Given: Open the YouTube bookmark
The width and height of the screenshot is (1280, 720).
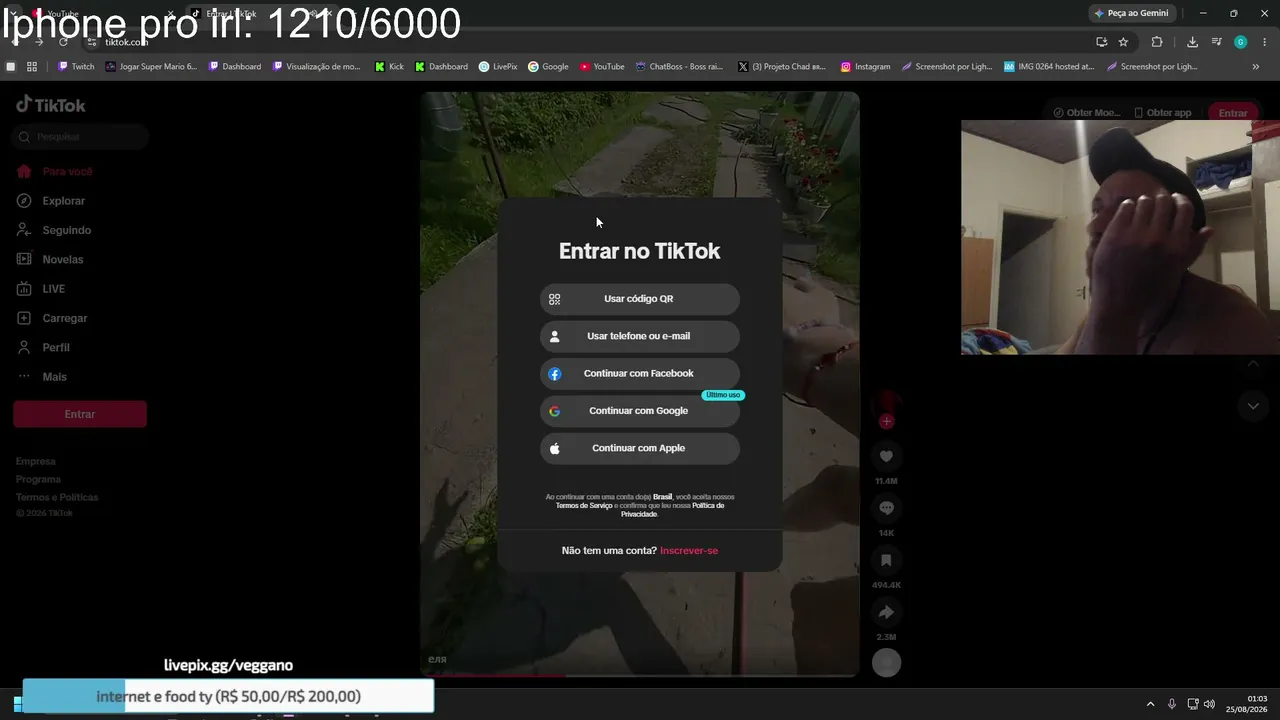Looking at the screenshot, I should tap(602, 67).
